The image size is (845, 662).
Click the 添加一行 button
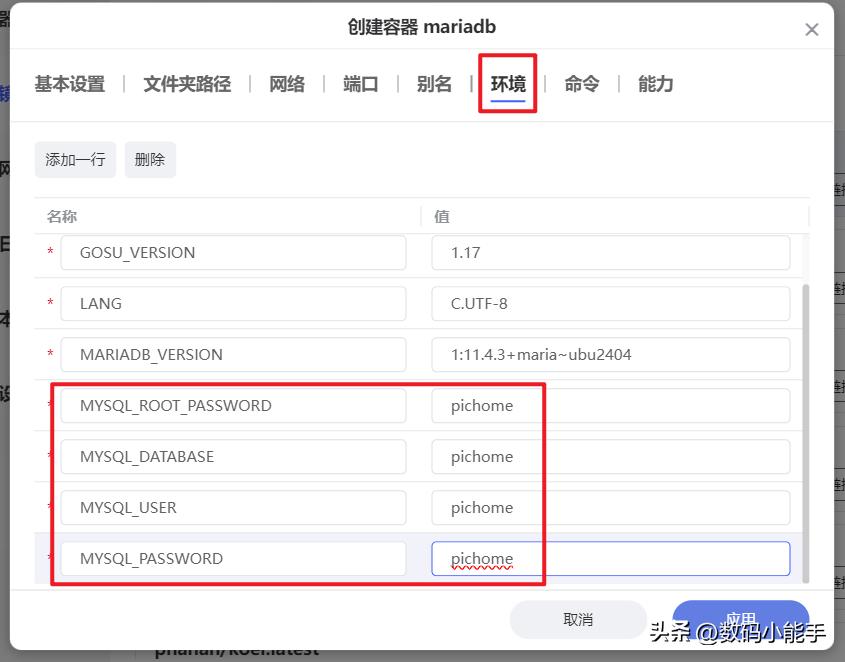75,160
